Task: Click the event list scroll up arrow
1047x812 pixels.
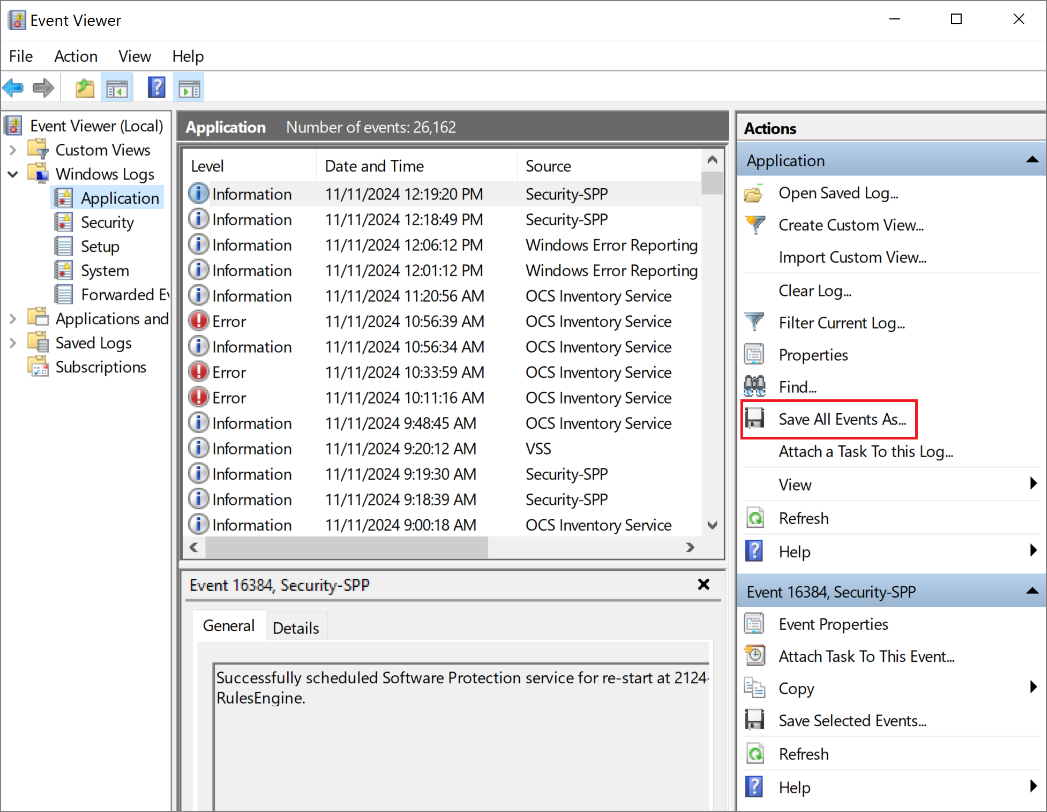Action: click(712, 160)
